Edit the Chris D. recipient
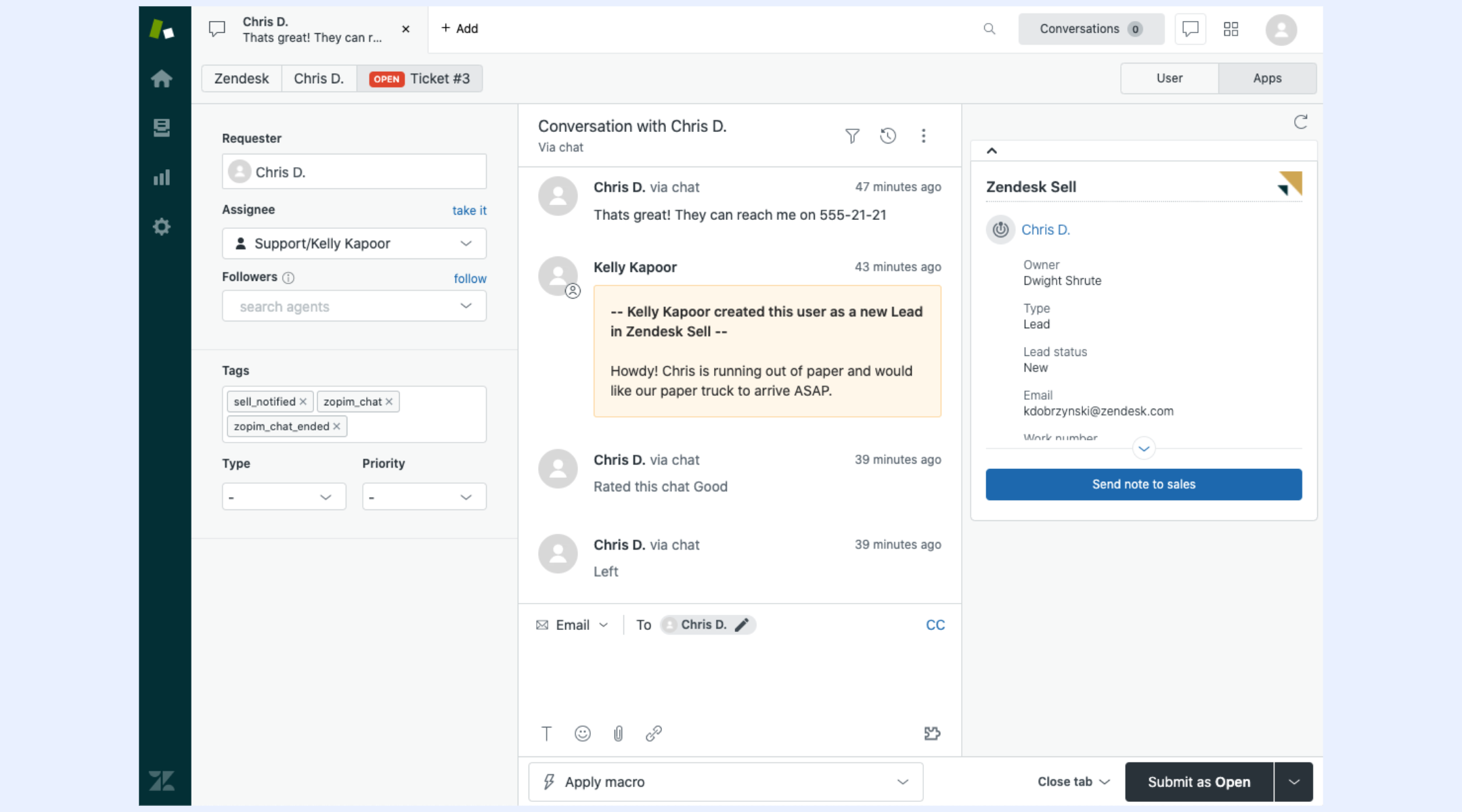Viewport: 1462px width, 812px height. click(742, 625)
